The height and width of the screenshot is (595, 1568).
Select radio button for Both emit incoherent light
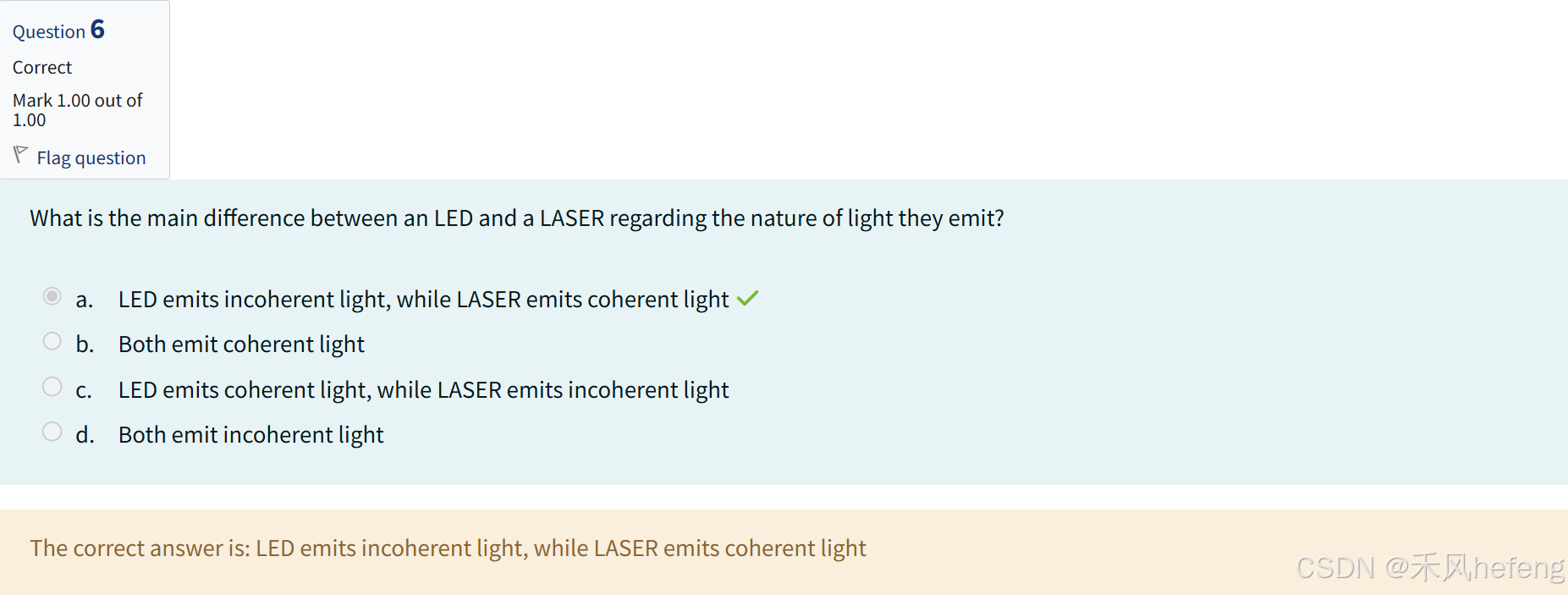click(x=52, y=431)
